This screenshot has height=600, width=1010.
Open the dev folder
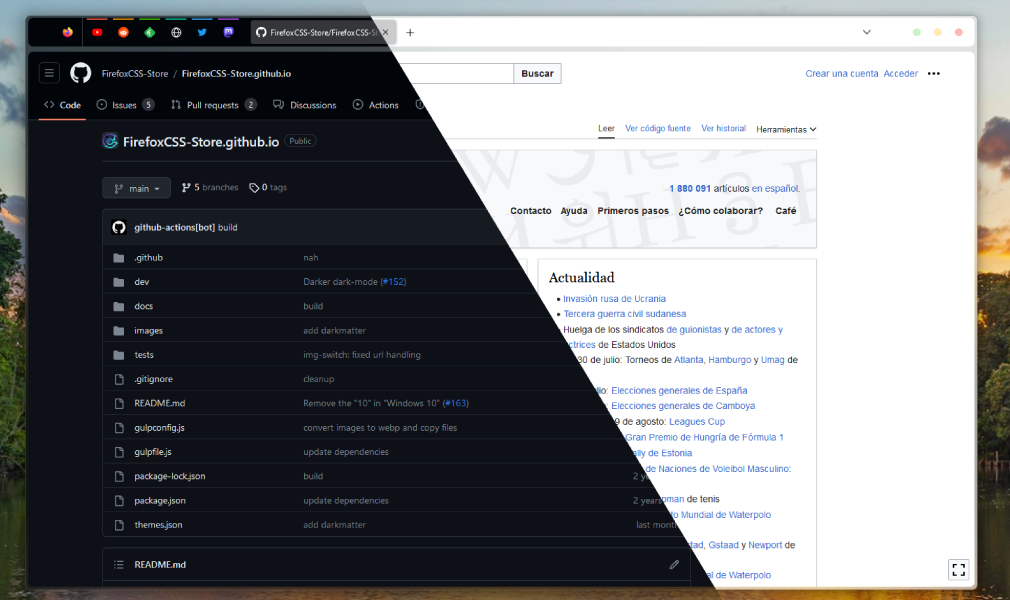(142, 282)
